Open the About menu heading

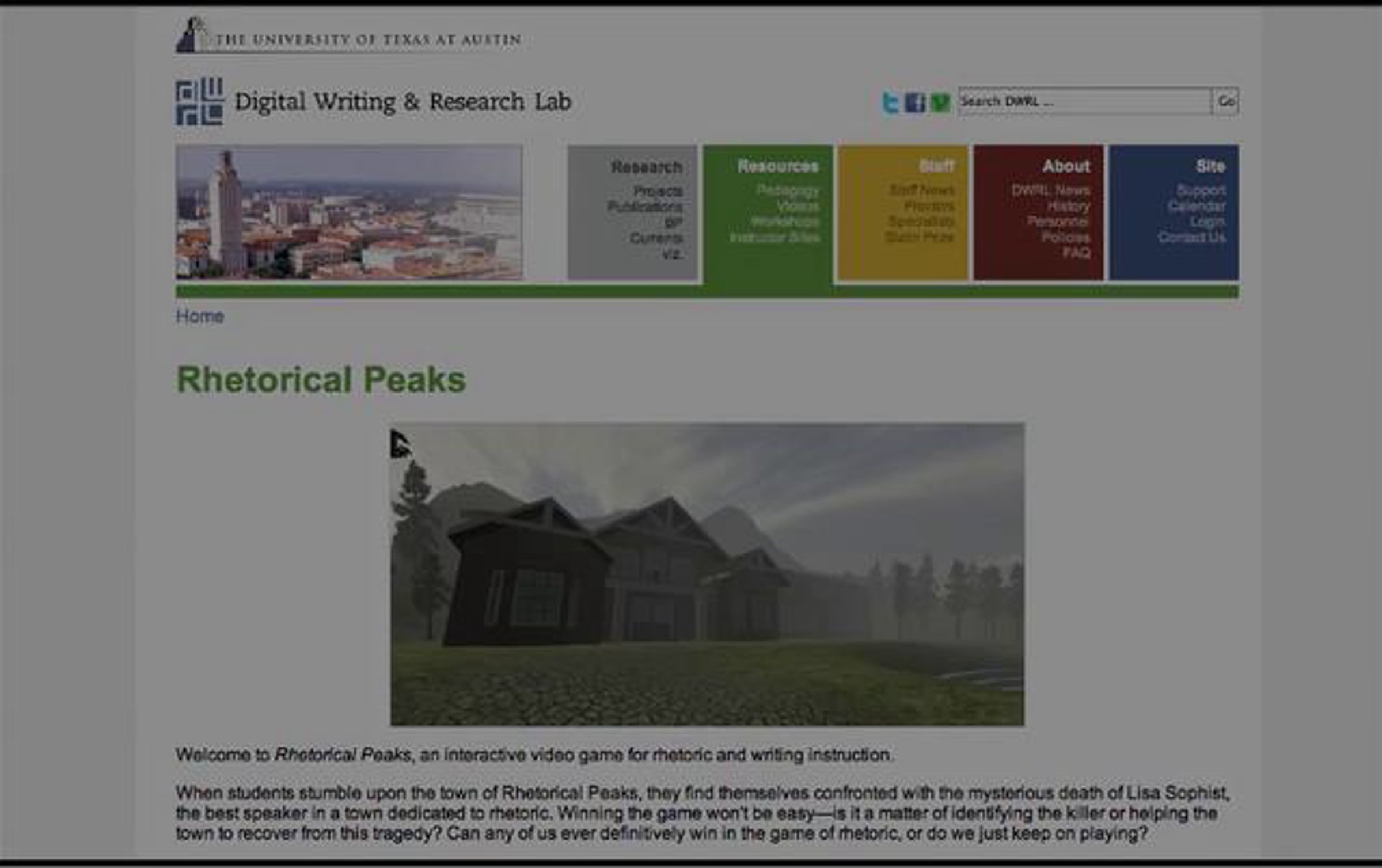tap(1066, 166)
